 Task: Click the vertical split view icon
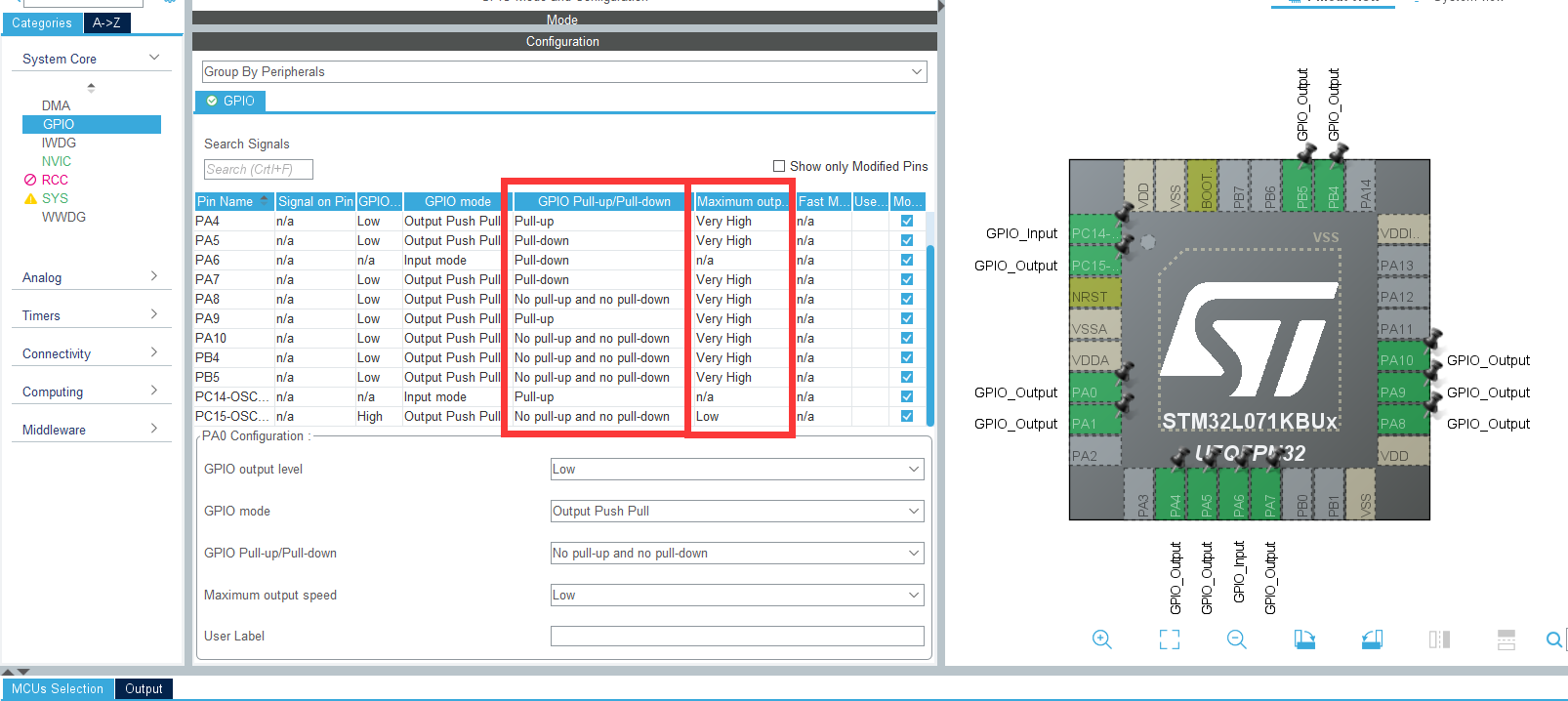[1439, 639]
